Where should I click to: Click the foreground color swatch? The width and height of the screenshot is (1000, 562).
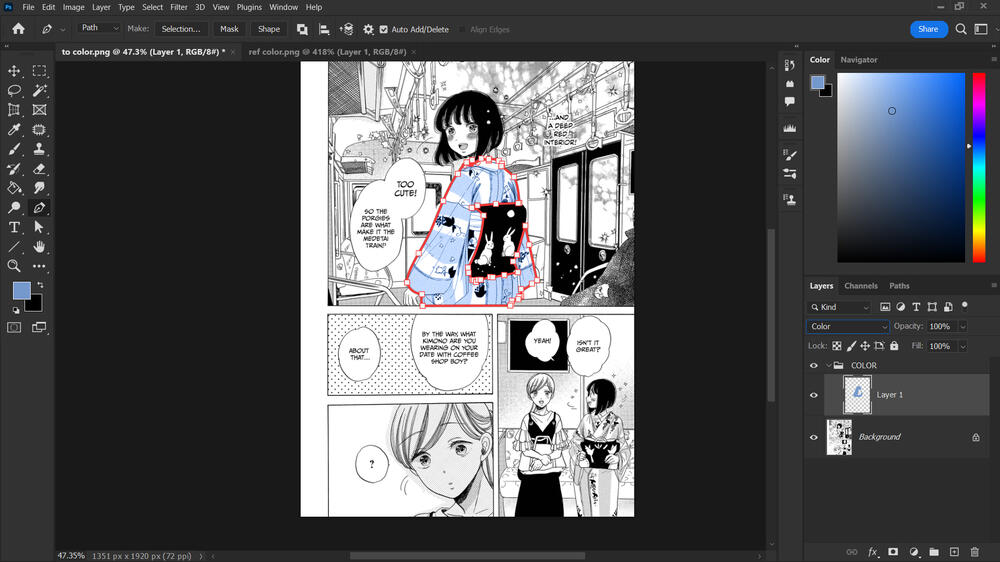[x=21, y=290]
